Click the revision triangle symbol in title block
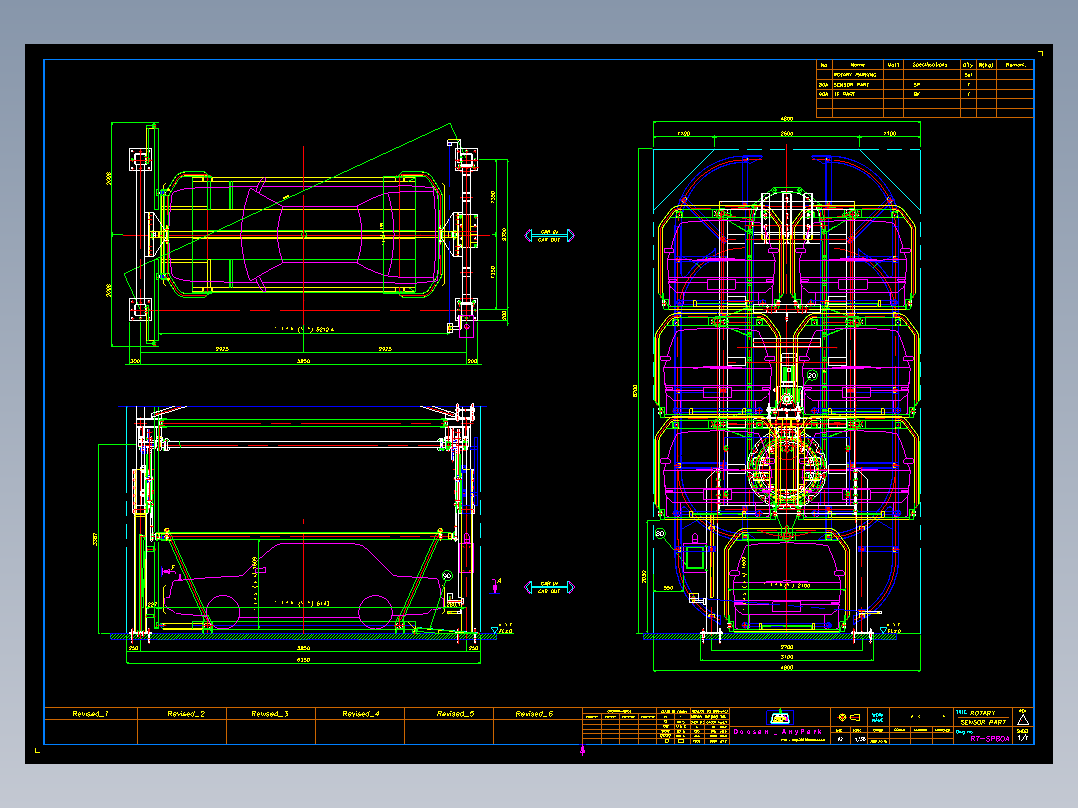1078x808 pixels. coord(1023,719)
